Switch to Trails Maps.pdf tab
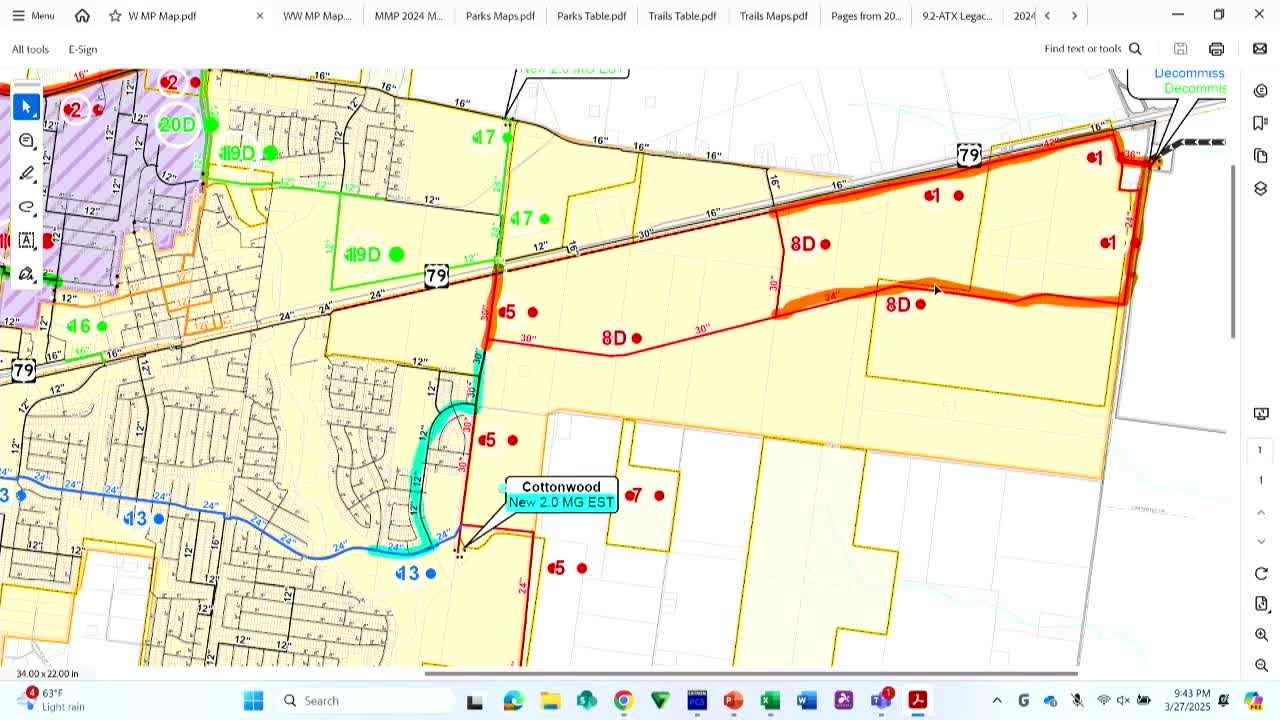Screen dimensions: 1280x720 tap(773, 16)
